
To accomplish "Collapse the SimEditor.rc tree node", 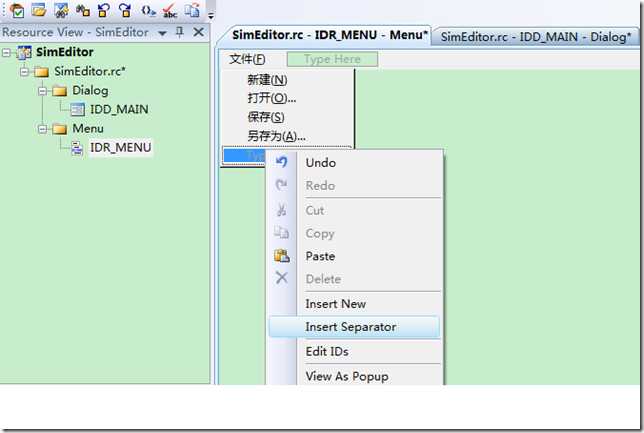I will pos(24,71).
